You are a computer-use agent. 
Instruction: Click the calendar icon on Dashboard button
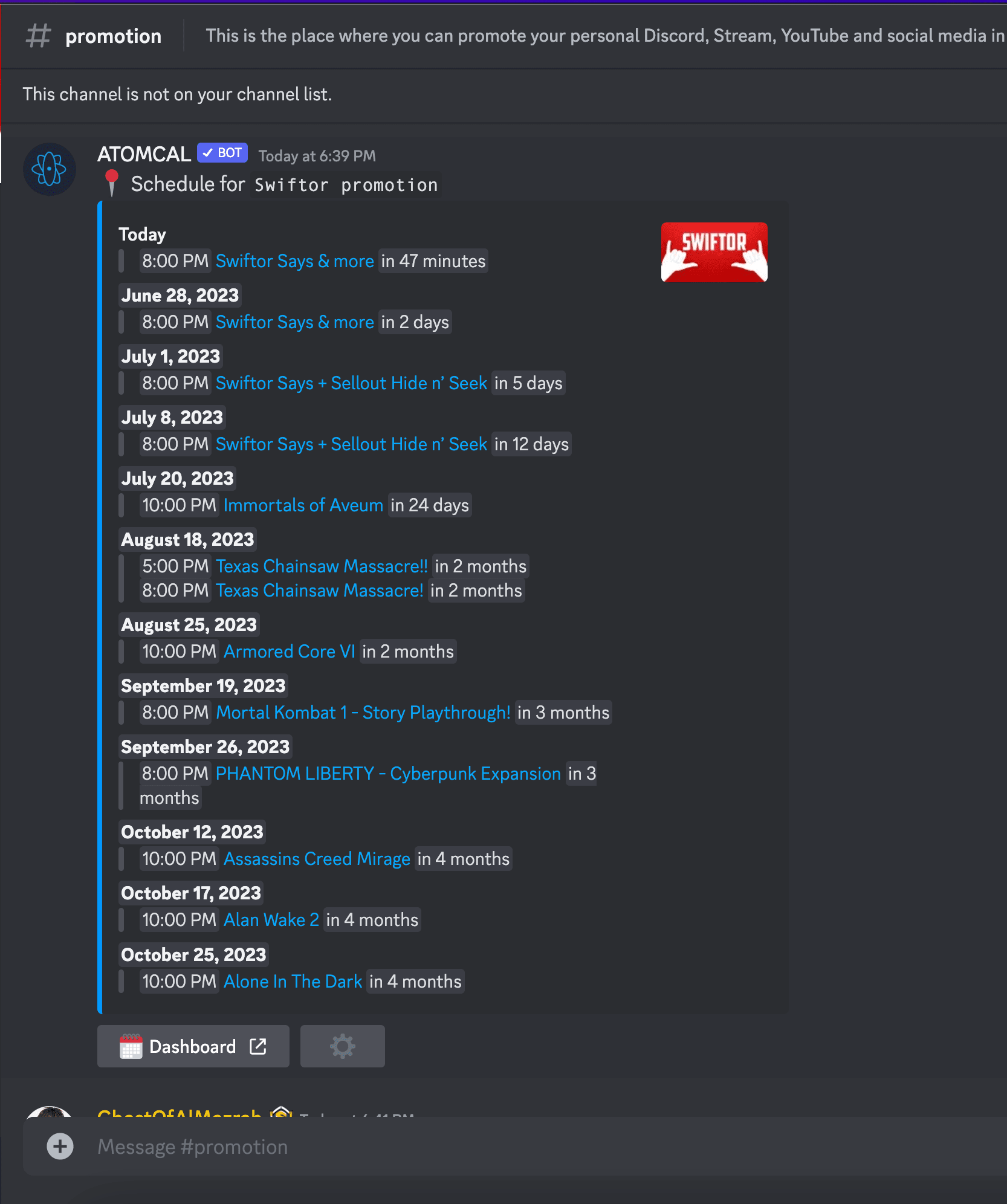(131, 1046)
